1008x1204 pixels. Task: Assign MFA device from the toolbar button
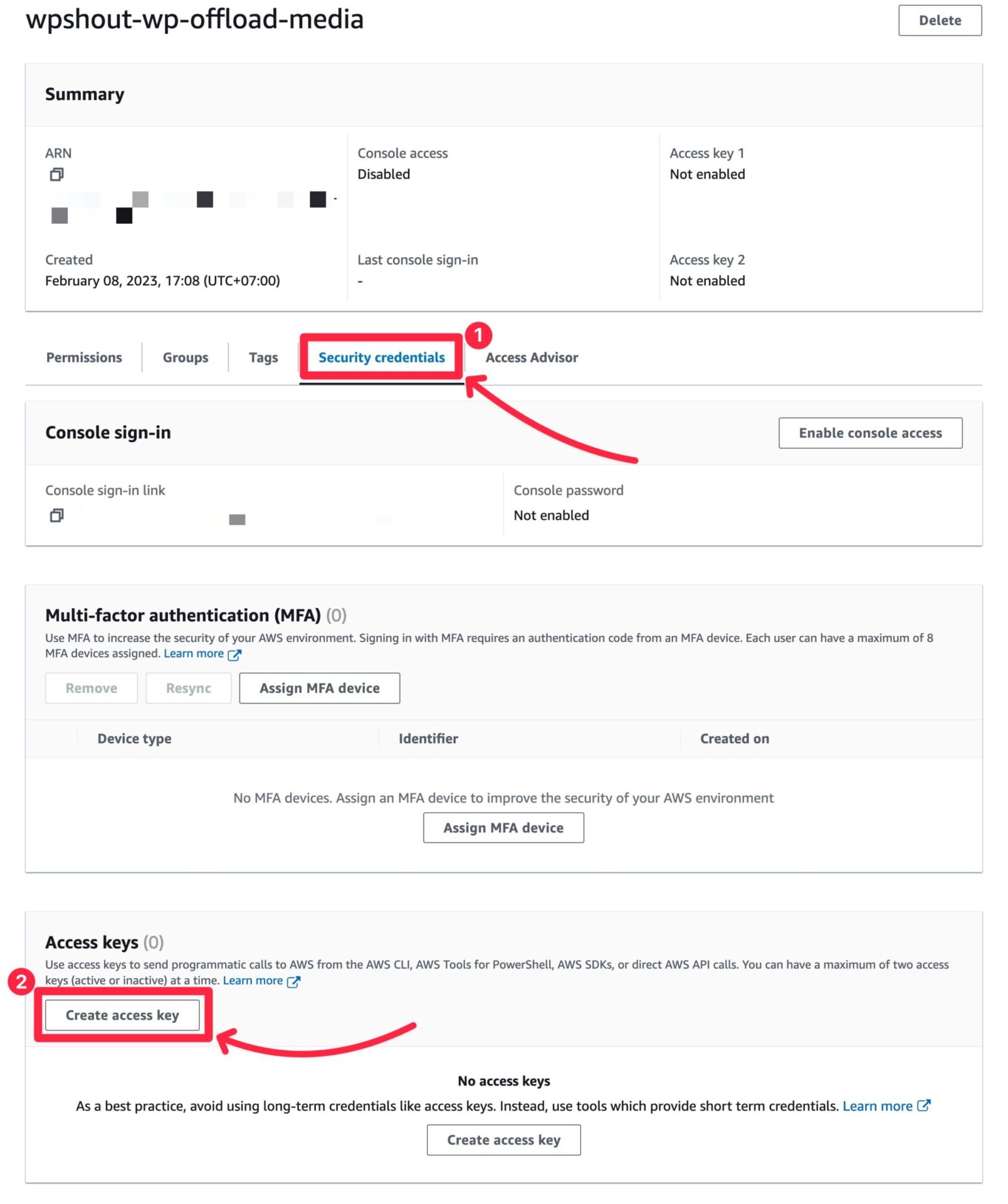[320, 688]
